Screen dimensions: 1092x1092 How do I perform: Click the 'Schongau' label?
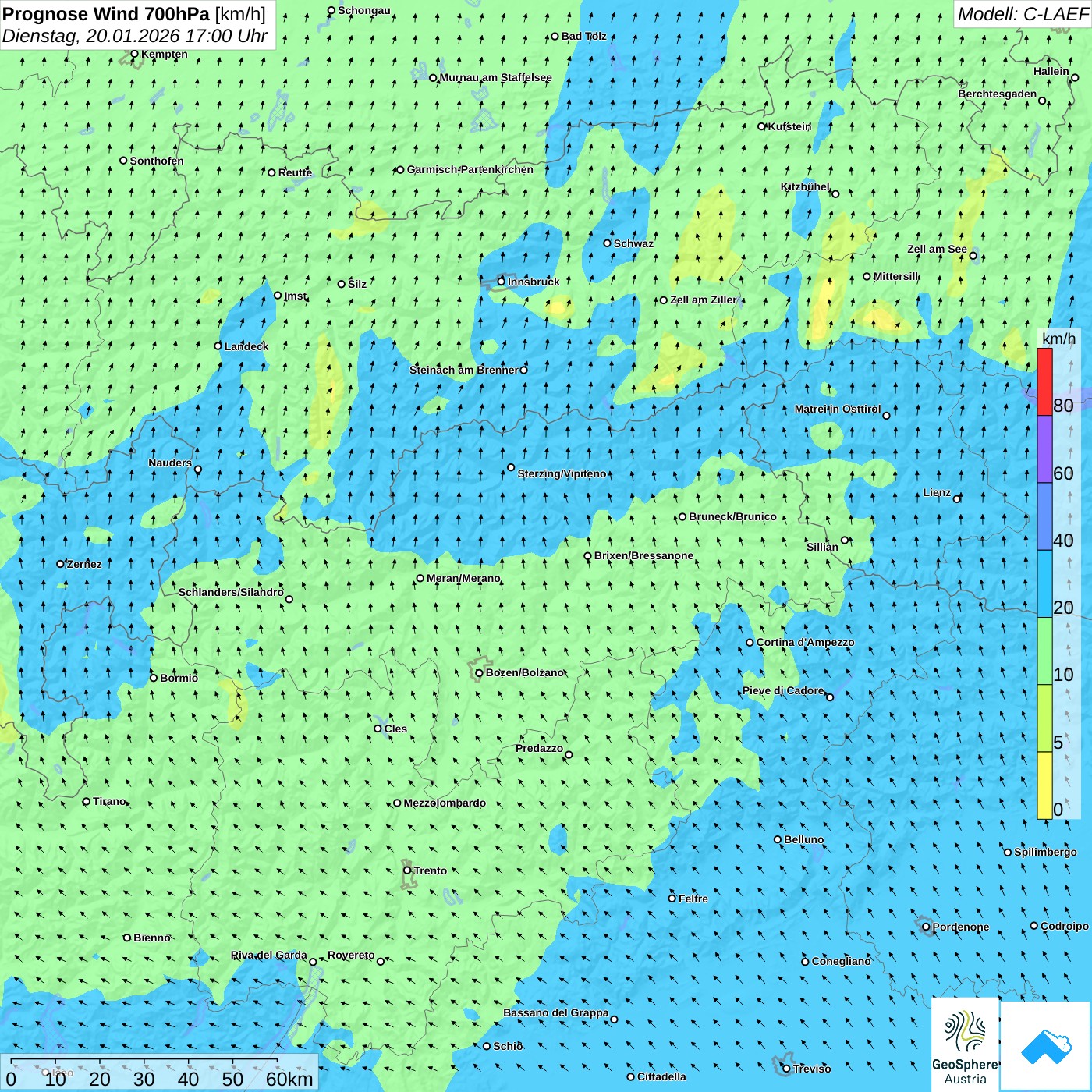364,10
